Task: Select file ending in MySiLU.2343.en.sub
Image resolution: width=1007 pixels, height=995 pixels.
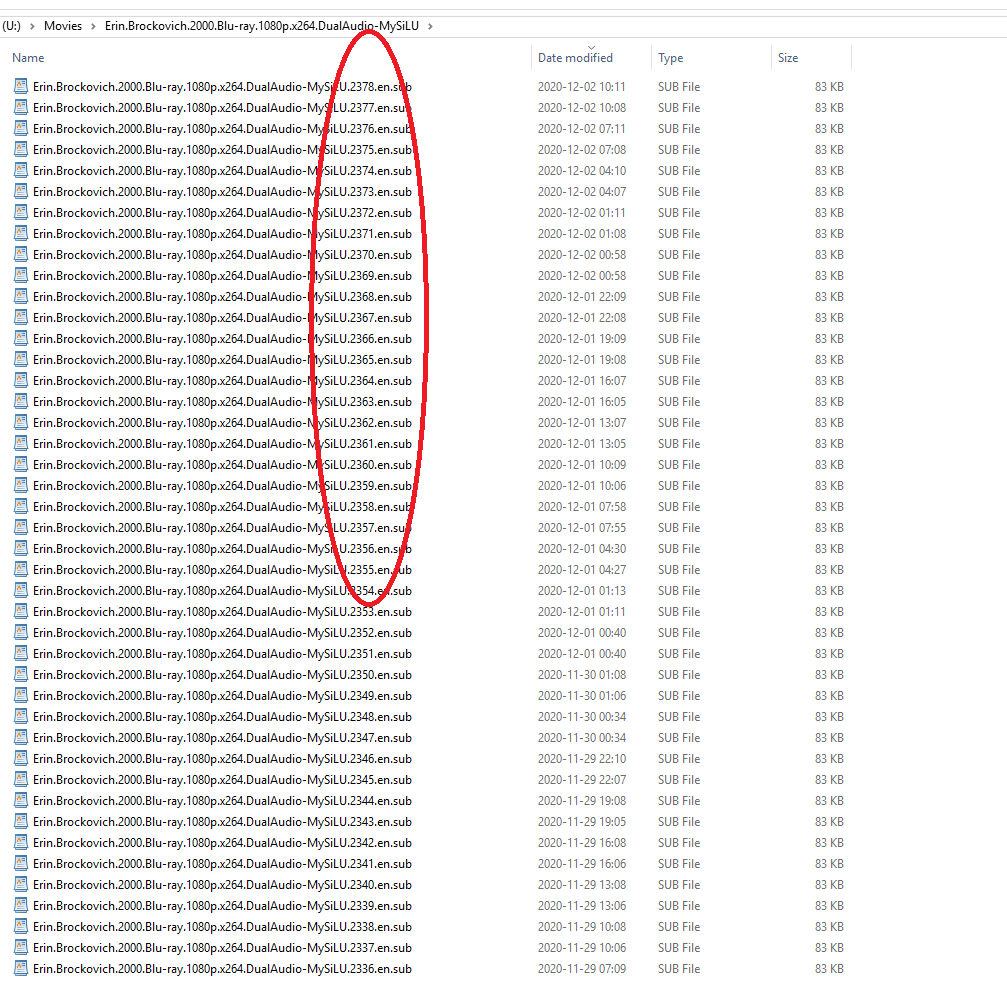Action: (222, 822)
